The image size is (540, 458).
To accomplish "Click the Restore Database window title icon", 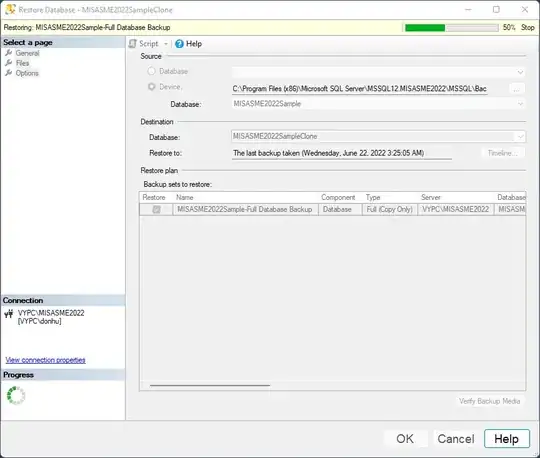I will pos(10,9).
